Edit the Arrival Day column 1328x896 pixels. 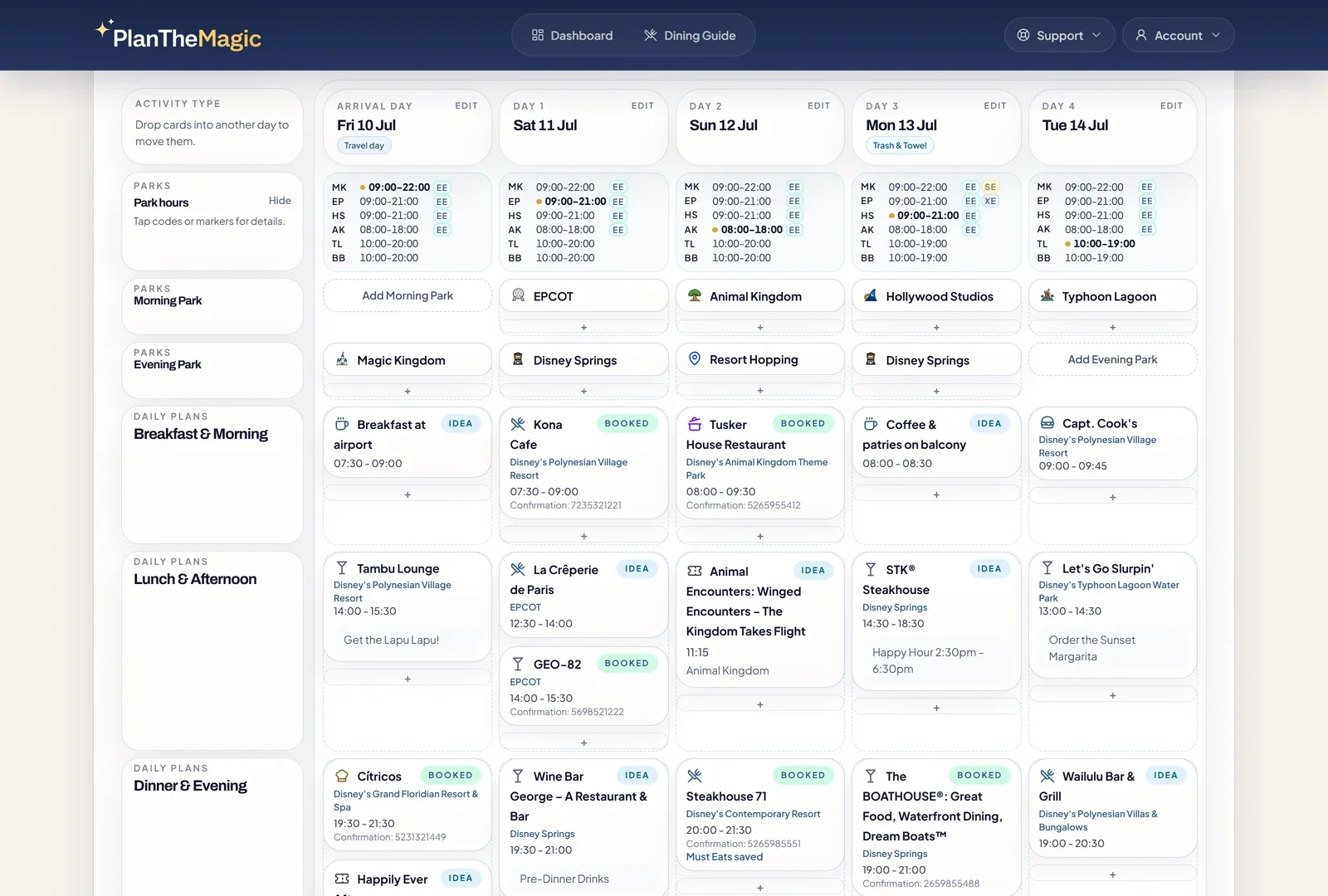pos(466,106)
